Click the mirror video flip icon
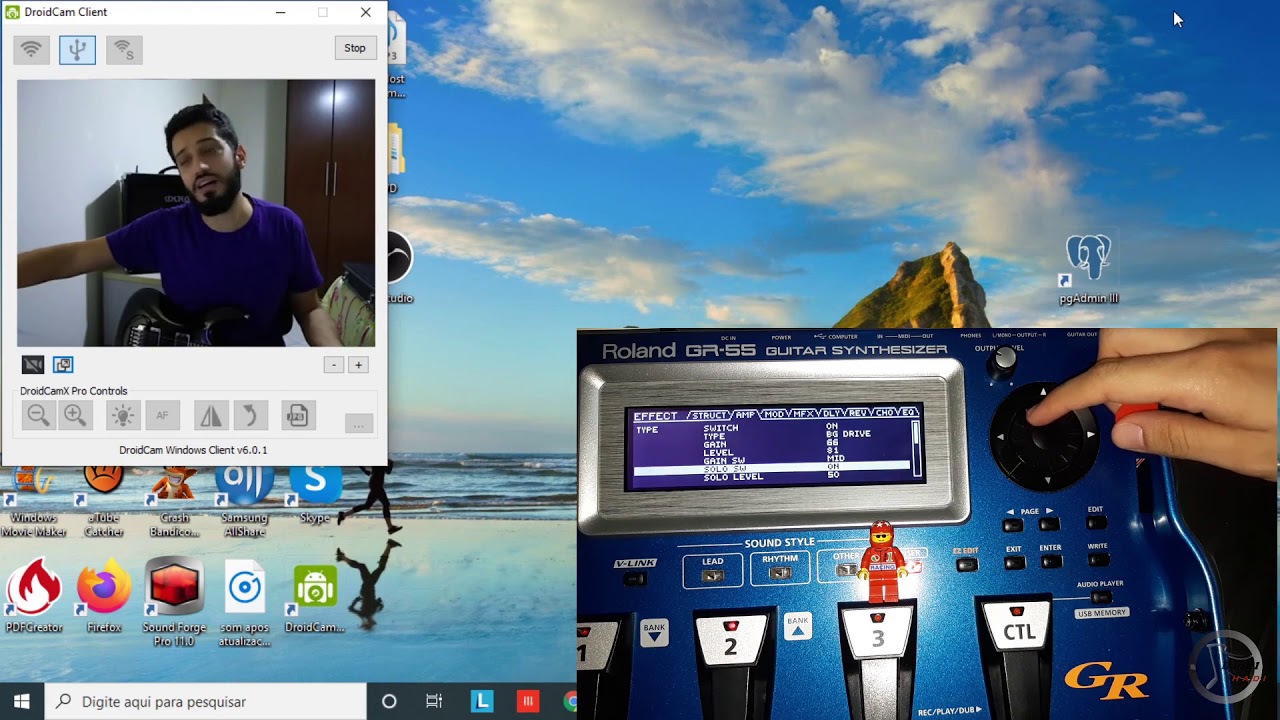 pyautogui.click(x=210, y=415)
